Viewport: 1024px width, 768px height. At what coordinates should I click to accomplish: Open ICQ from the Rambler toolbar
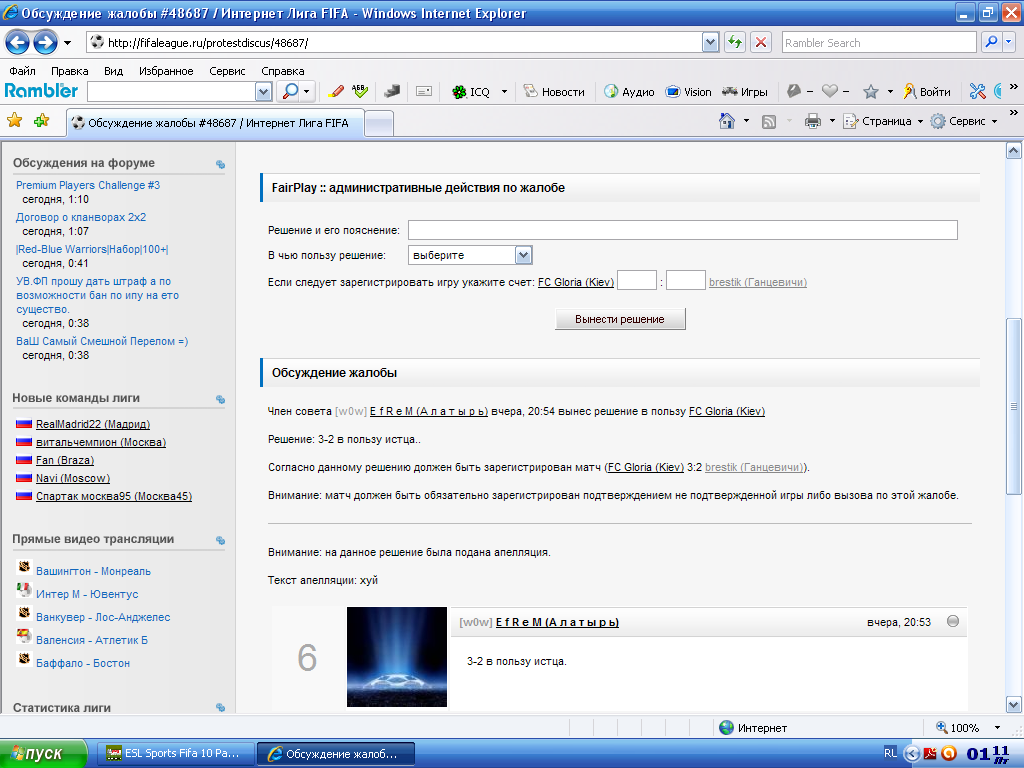tap(471, 92)
